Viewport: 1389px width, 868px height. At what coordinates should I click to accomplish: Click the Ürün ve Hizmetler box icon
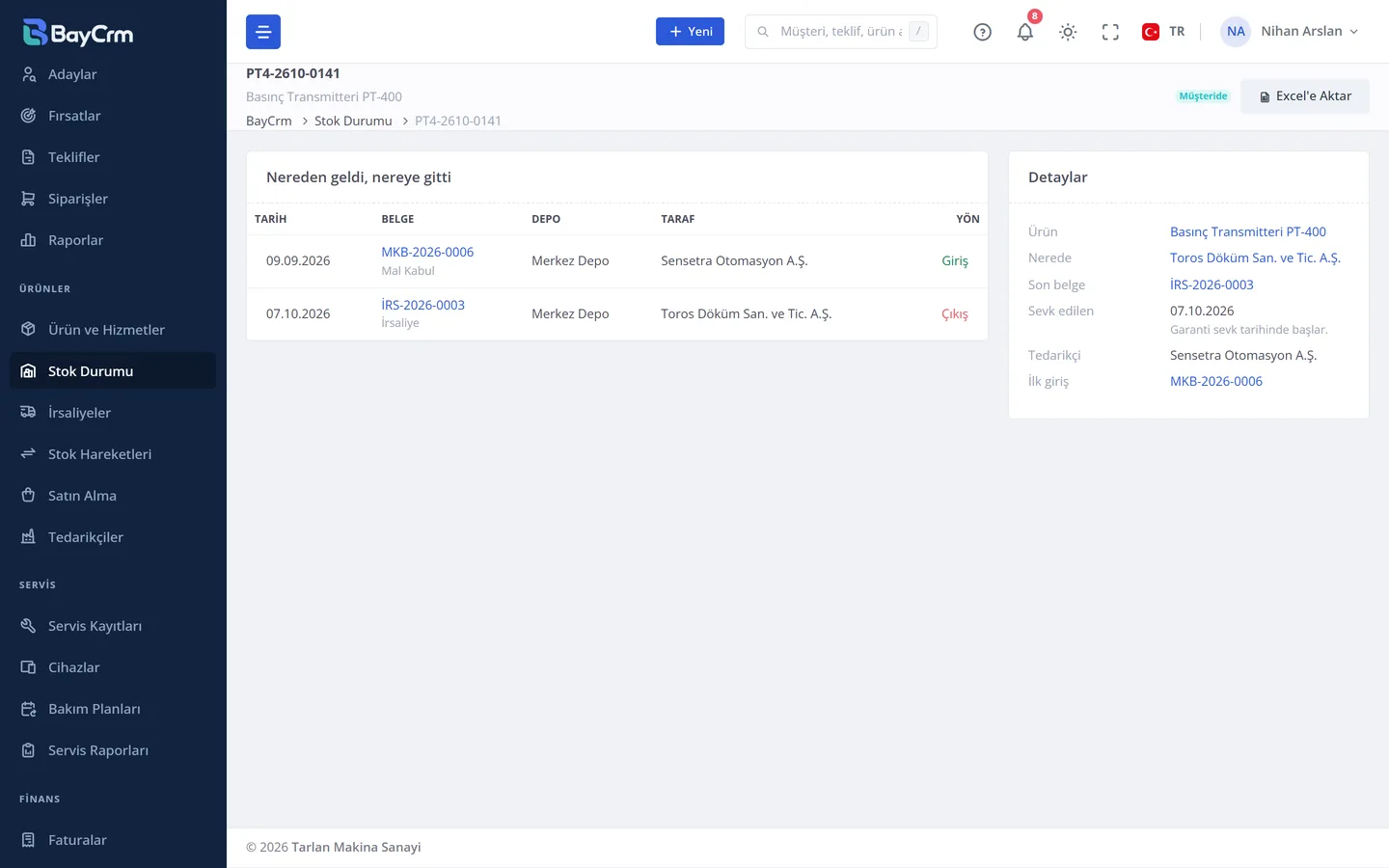29,330
